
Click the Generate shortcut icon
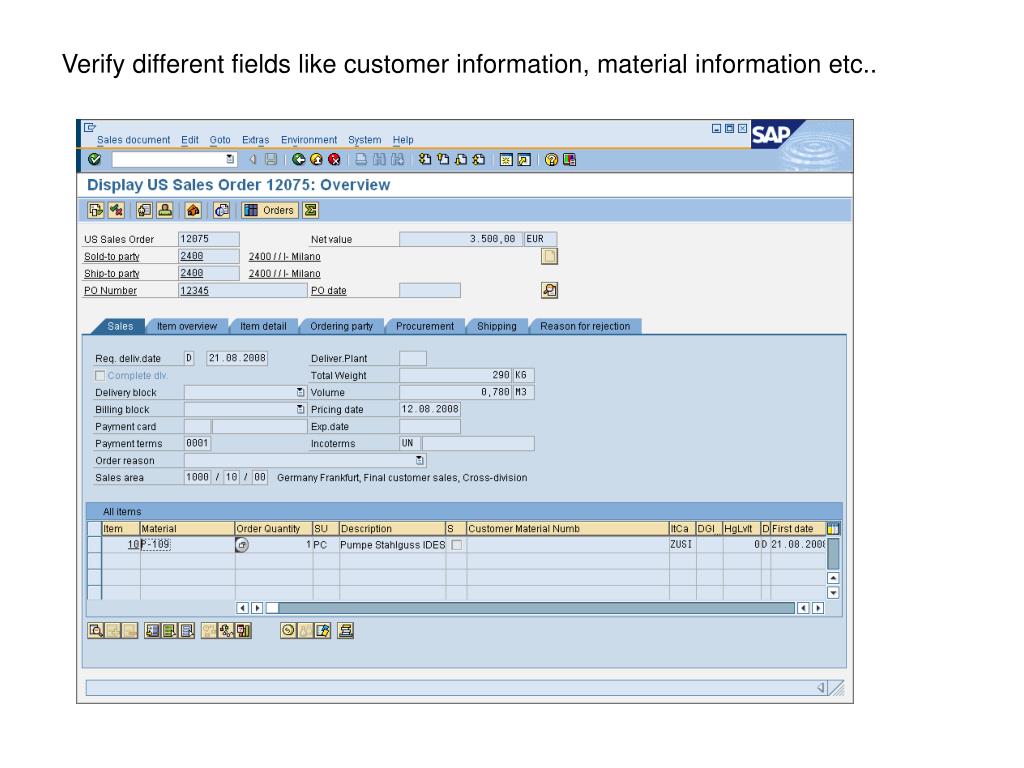[x=524, y=159]
